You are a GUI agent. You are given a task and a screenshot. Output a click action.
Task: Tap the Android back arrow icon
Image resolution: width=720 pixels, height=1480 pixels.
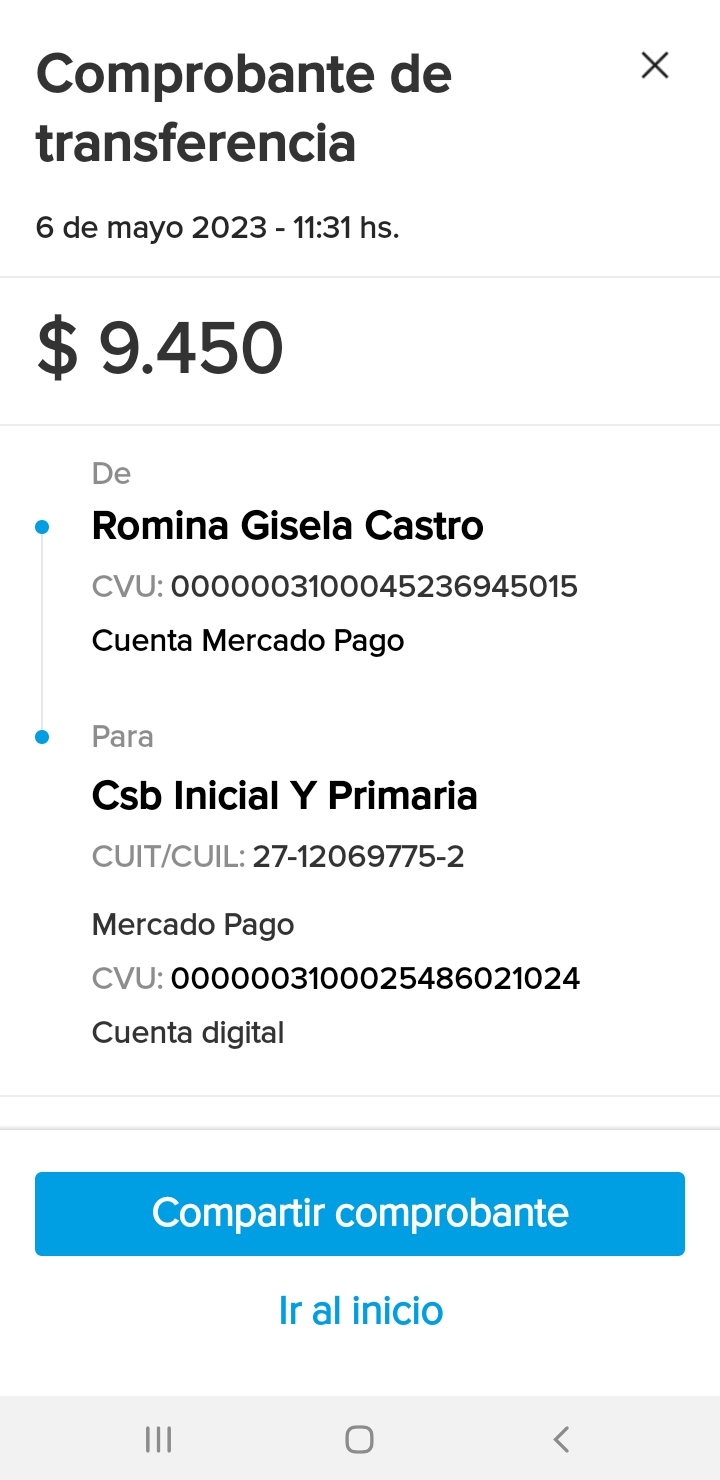561,1439
